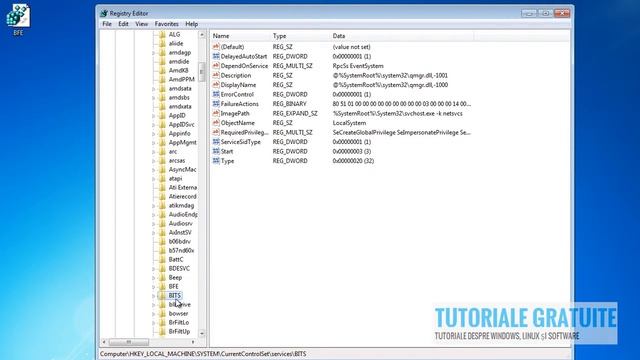Click the 0x00000020 (32) Type data

point(353,161)
